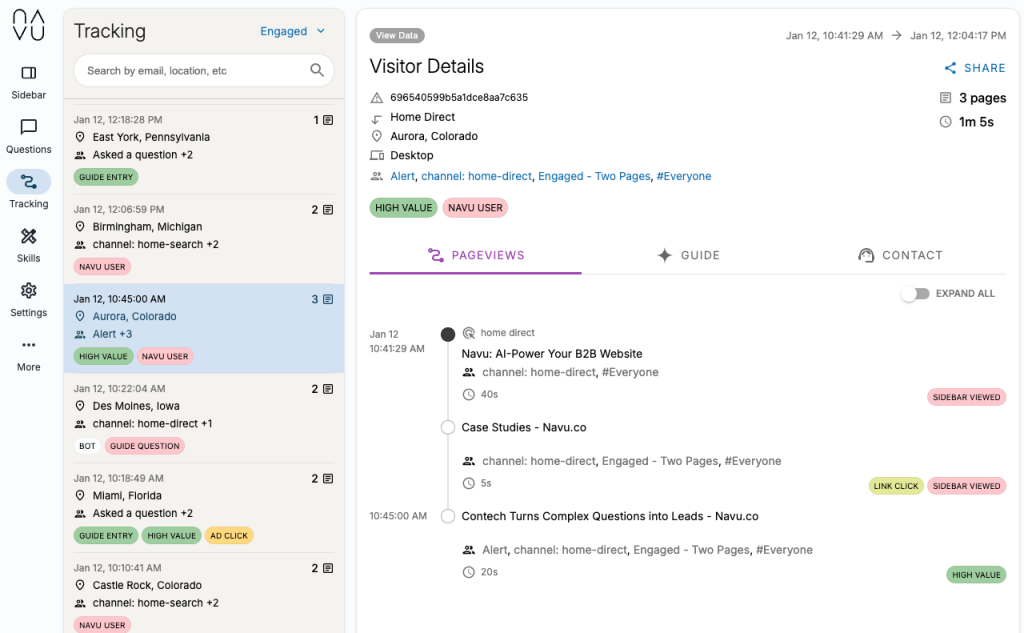Select the Miami, Florida visitor entry

coord(204,507)
